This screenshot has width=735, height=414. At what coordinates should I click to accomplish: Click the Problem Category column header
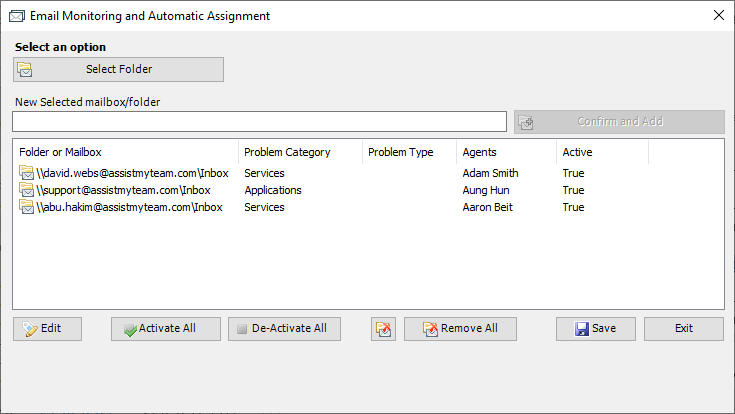[x=300, y=152]
